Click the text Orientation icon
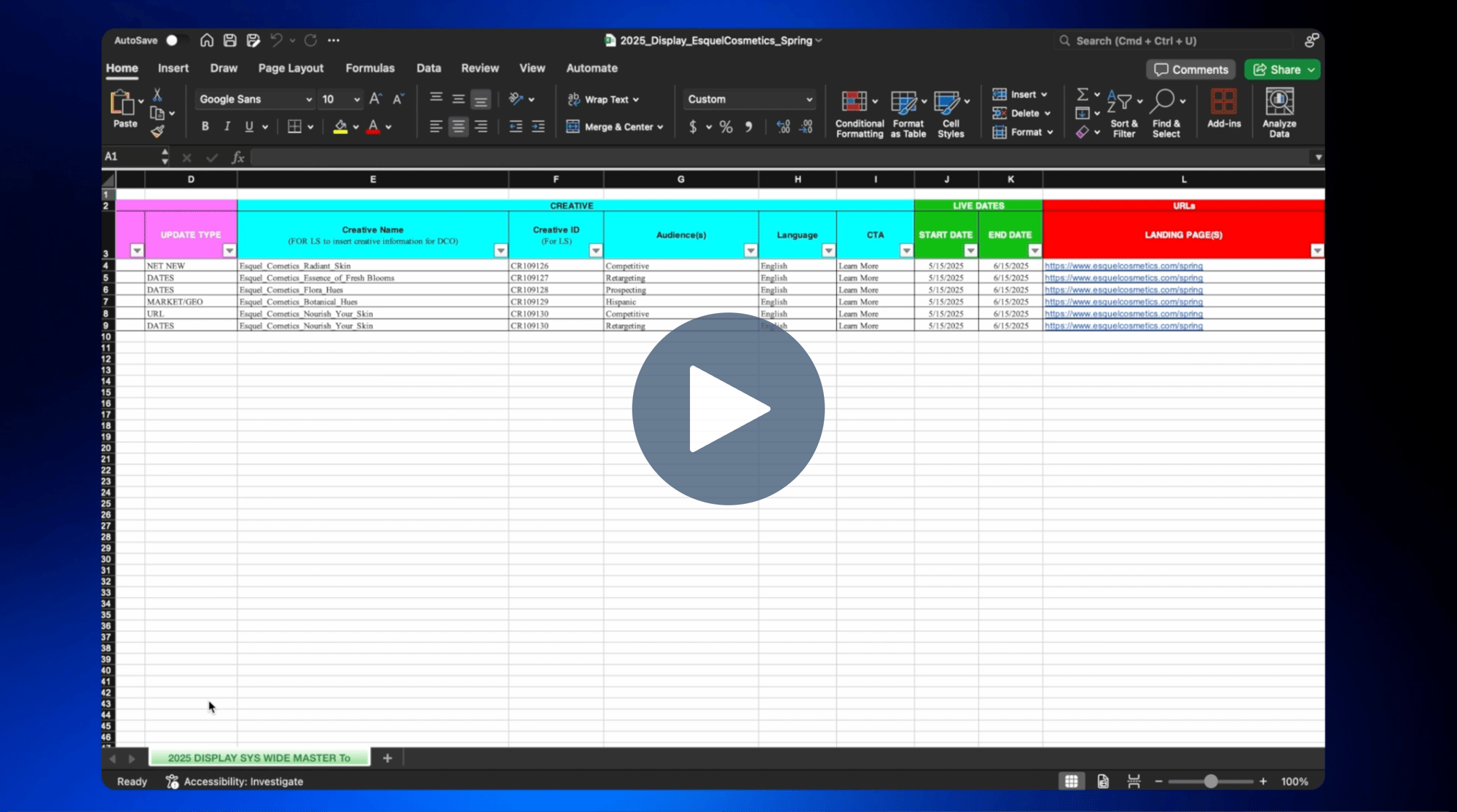Image resolution: width=1457 pixels, height=812 pixels. [x=517, y=99]
